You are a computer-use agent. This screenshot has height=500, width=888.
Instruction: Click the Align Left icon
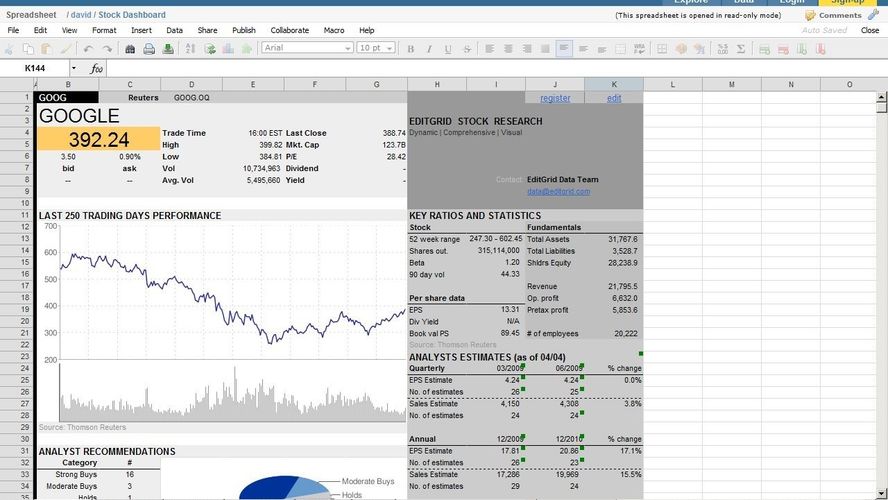[489, 49]
